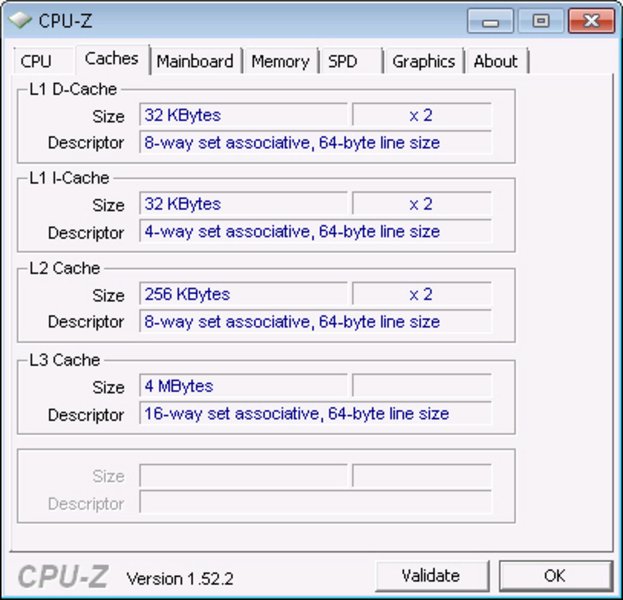
Task: Click the CPU-Z window title text
Action: (x=66, y=21)
